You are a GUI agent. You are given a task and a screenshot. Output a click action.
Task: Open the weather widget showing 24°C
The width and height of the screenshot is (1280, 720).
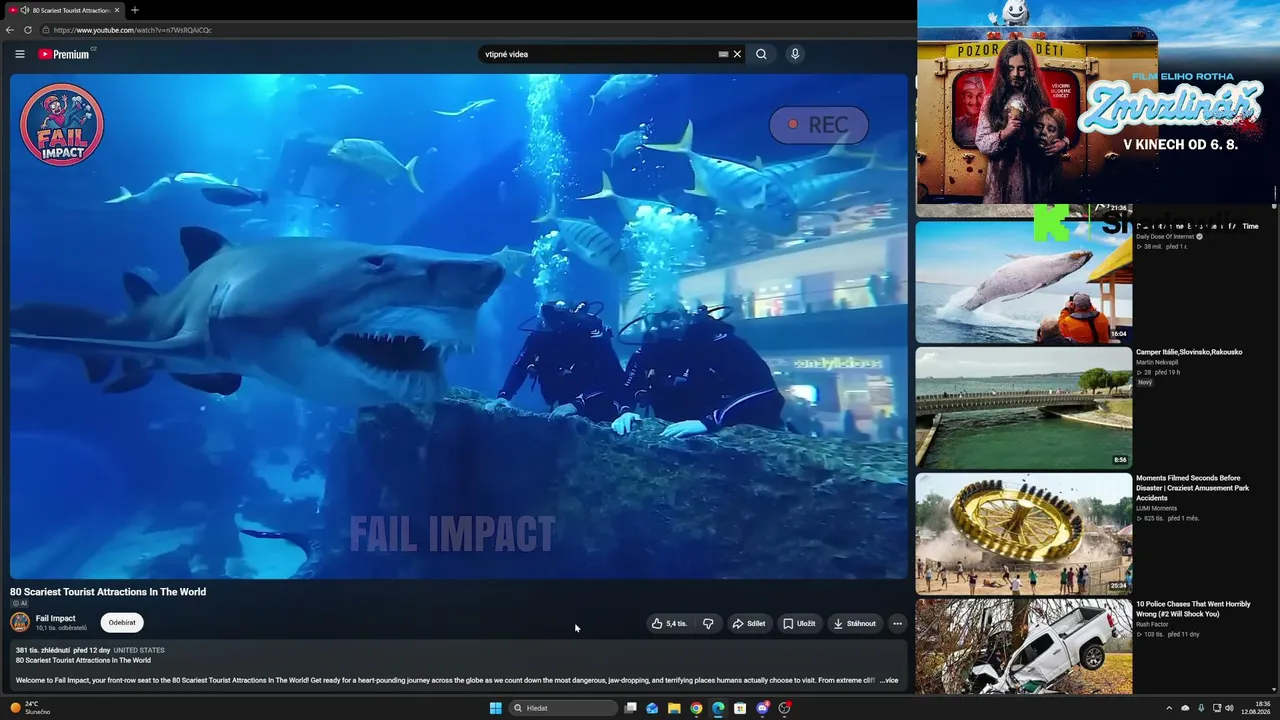(x=30, y=708)
